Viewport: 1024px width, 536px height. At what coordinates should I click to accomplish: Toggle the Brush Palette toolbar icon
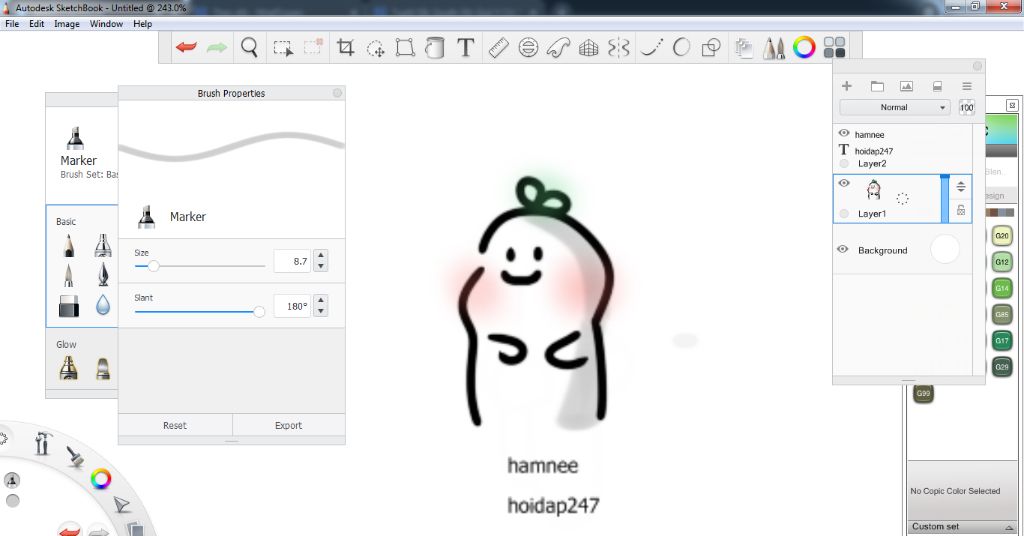coord(774,48)
